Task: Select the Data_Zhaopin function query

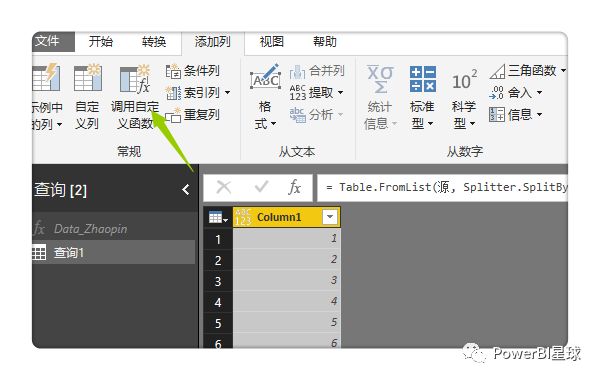Action: pos(90,229)
